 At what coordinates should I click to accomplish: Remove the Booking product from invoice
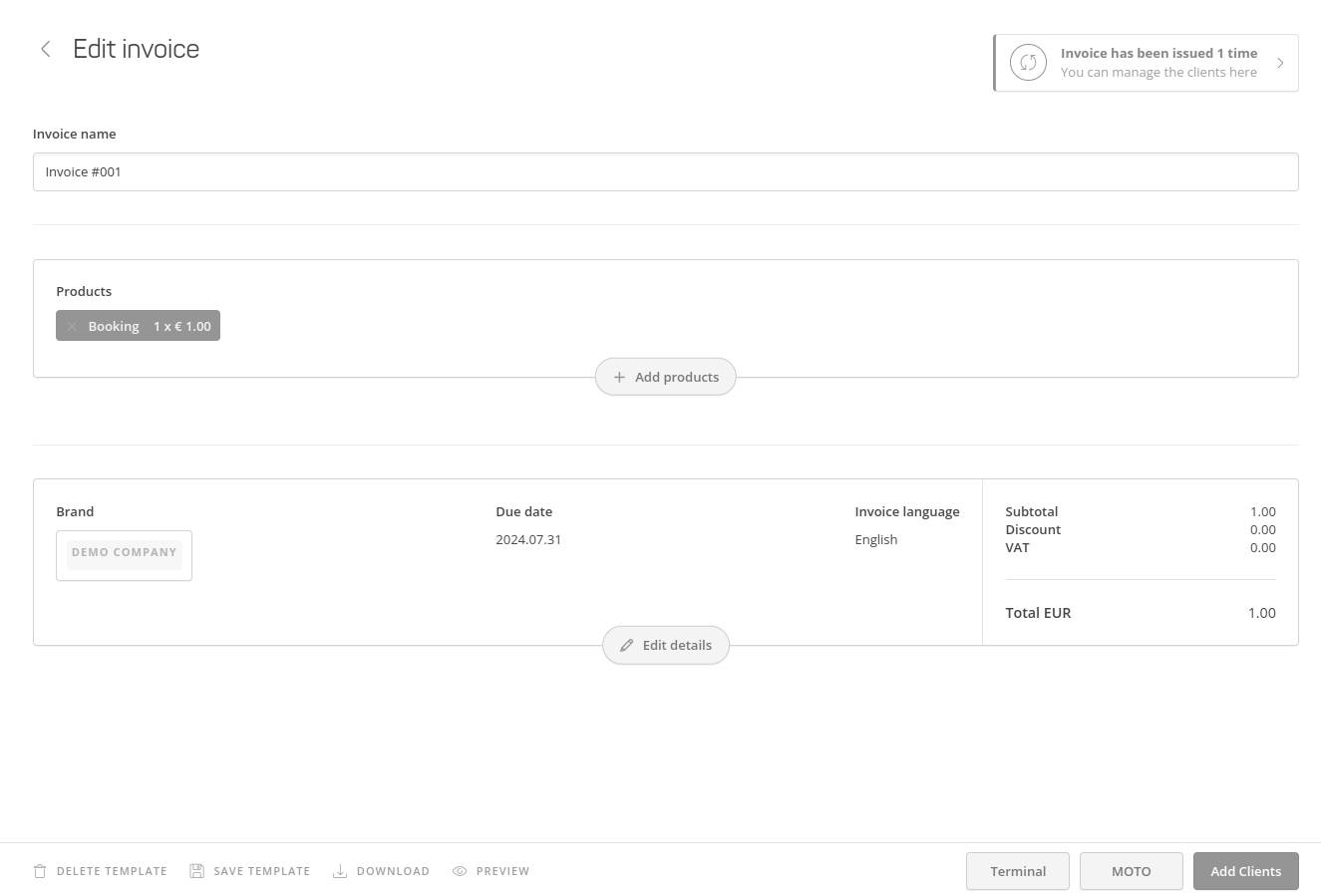pos(72,326)
